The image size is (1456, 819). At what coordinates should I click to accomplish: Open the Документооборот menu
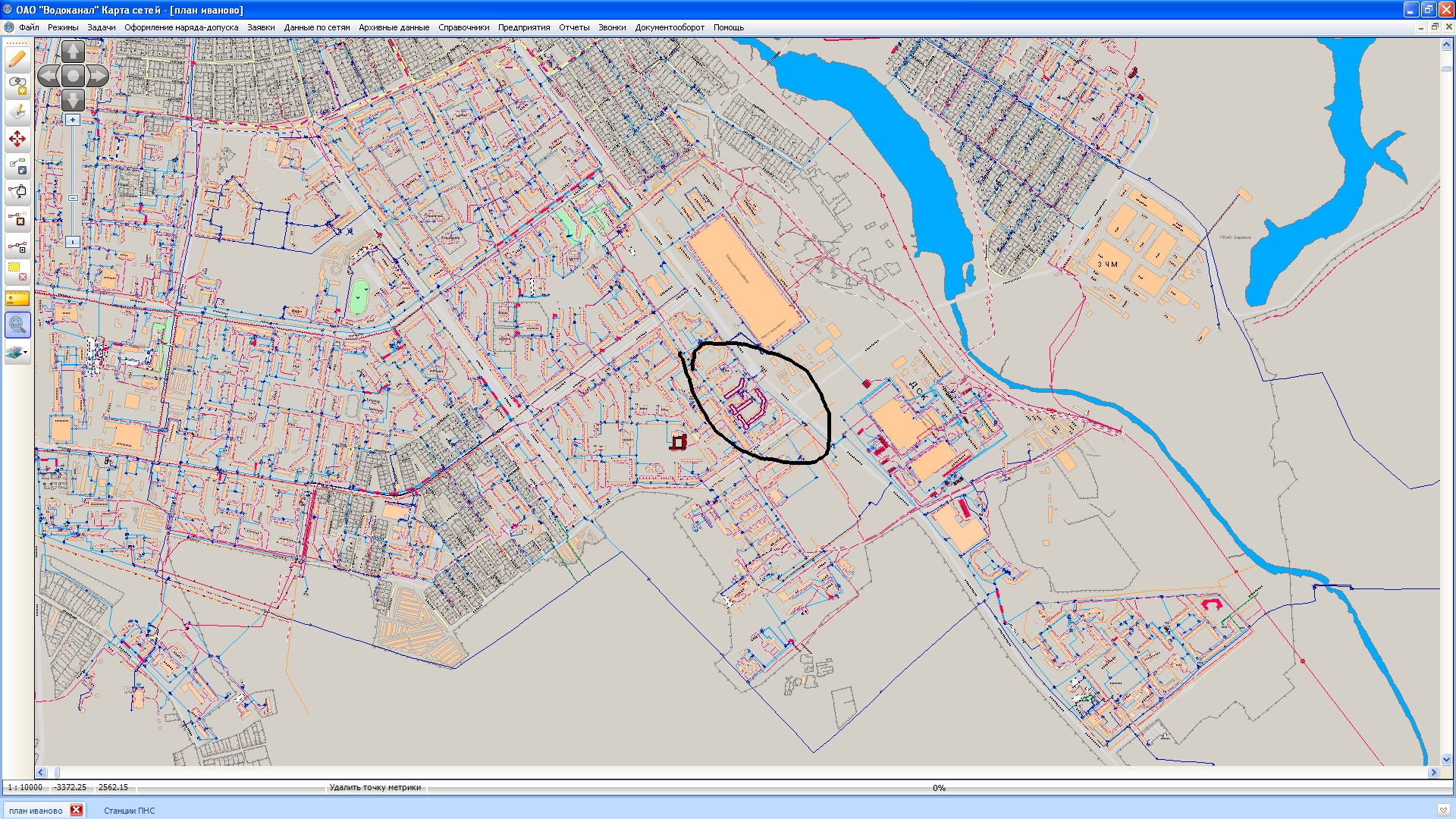669,27
